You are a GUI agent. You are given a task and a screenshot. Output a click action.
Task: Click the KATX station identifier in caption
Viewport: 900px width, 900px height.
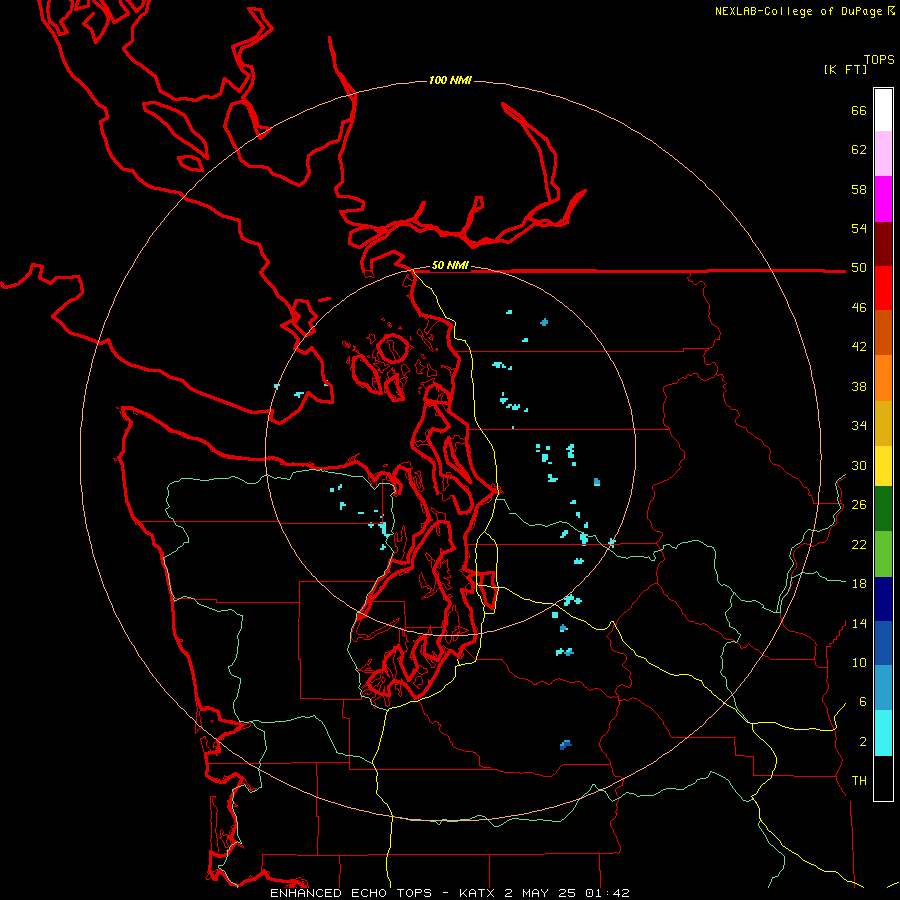coord(479,893)
